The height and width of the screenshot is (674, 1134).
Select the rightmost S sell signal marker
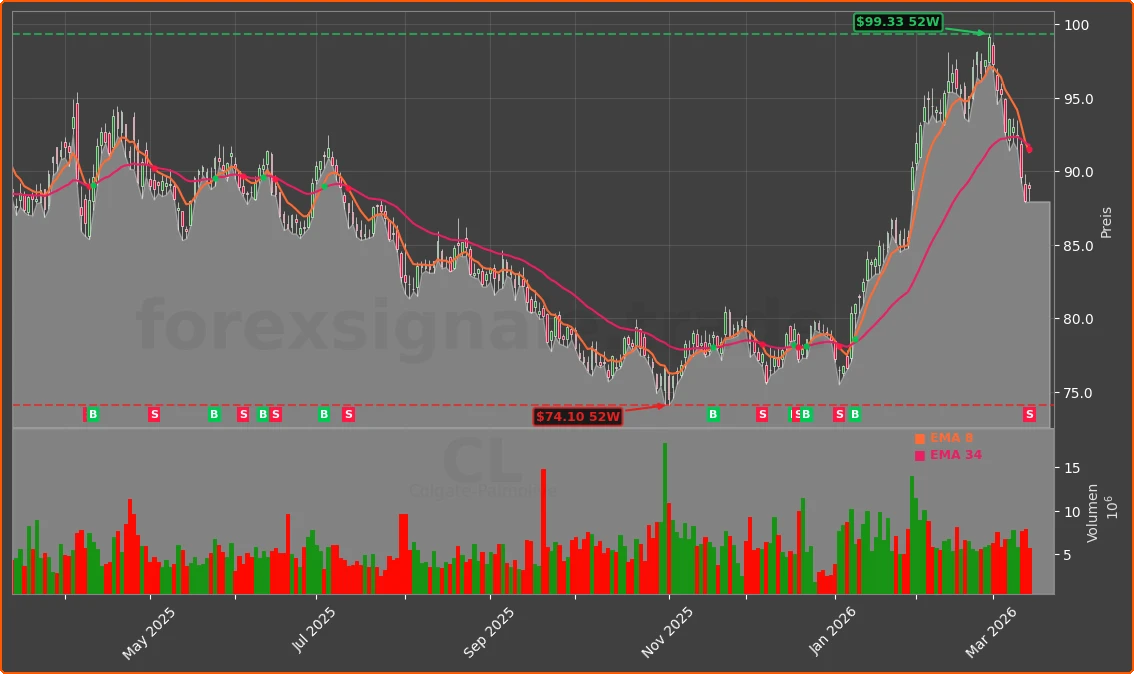pos(1029,414)
